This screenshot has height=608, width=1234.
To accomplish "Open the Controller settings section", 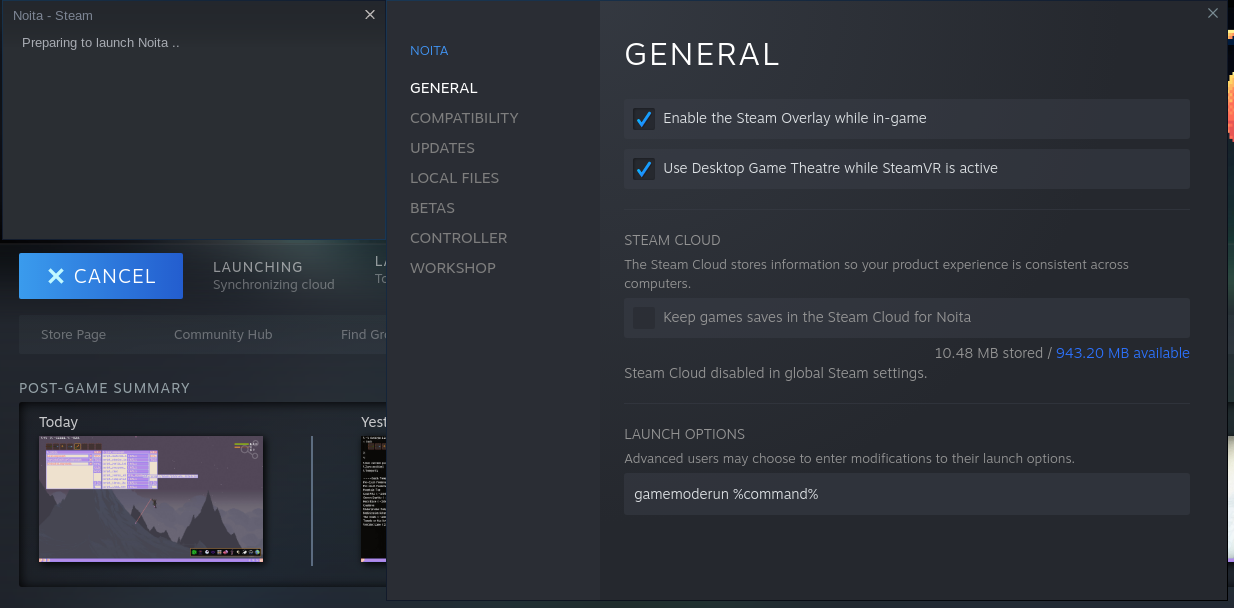I will point(458,238).
